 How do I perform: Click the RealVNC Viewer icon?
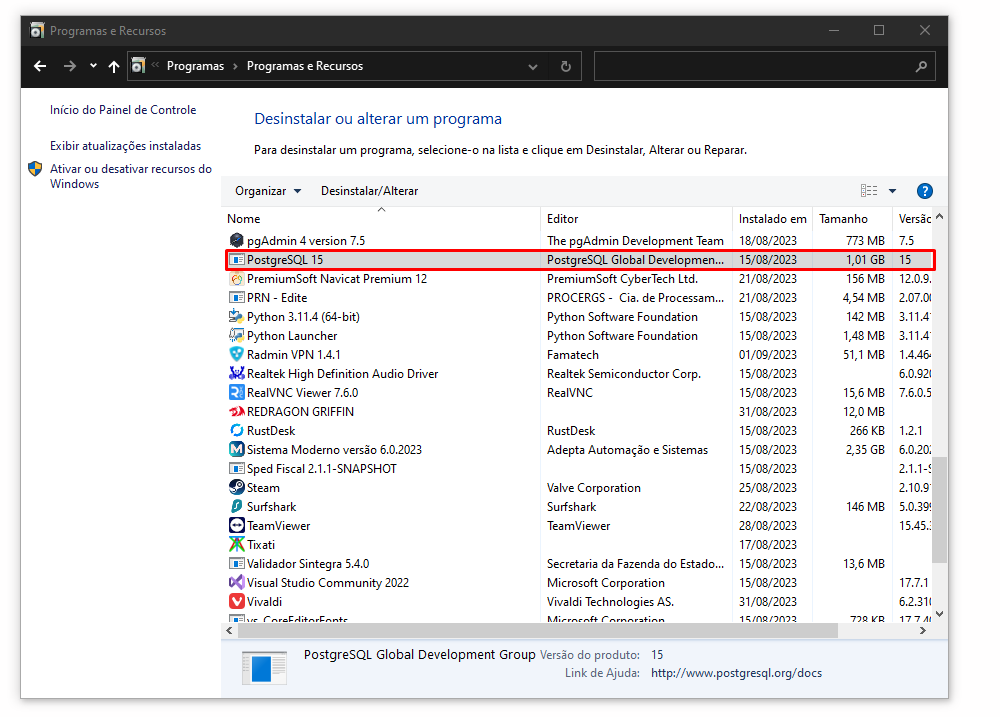[x=237, y=393]
